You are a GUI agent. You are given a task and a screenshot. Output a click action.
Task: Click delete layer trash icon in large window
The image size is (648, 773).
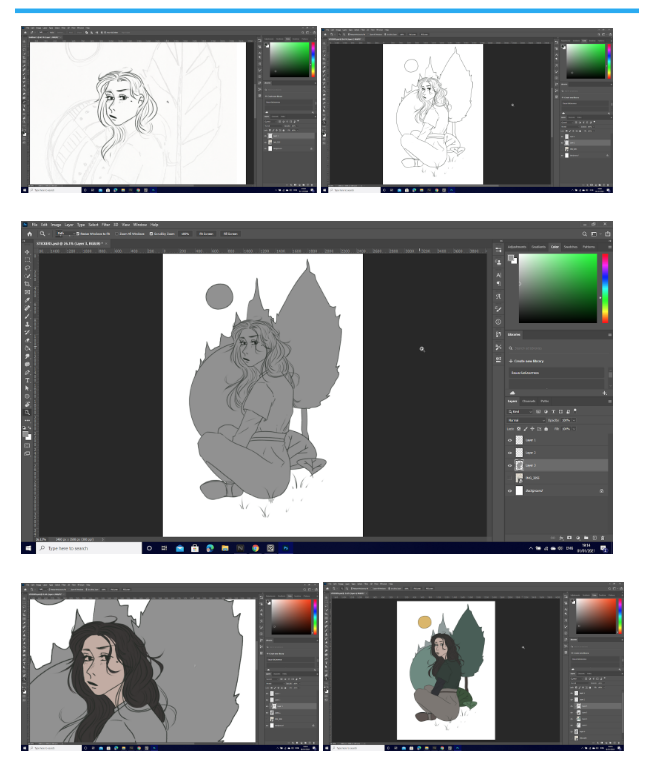point(603,538)
